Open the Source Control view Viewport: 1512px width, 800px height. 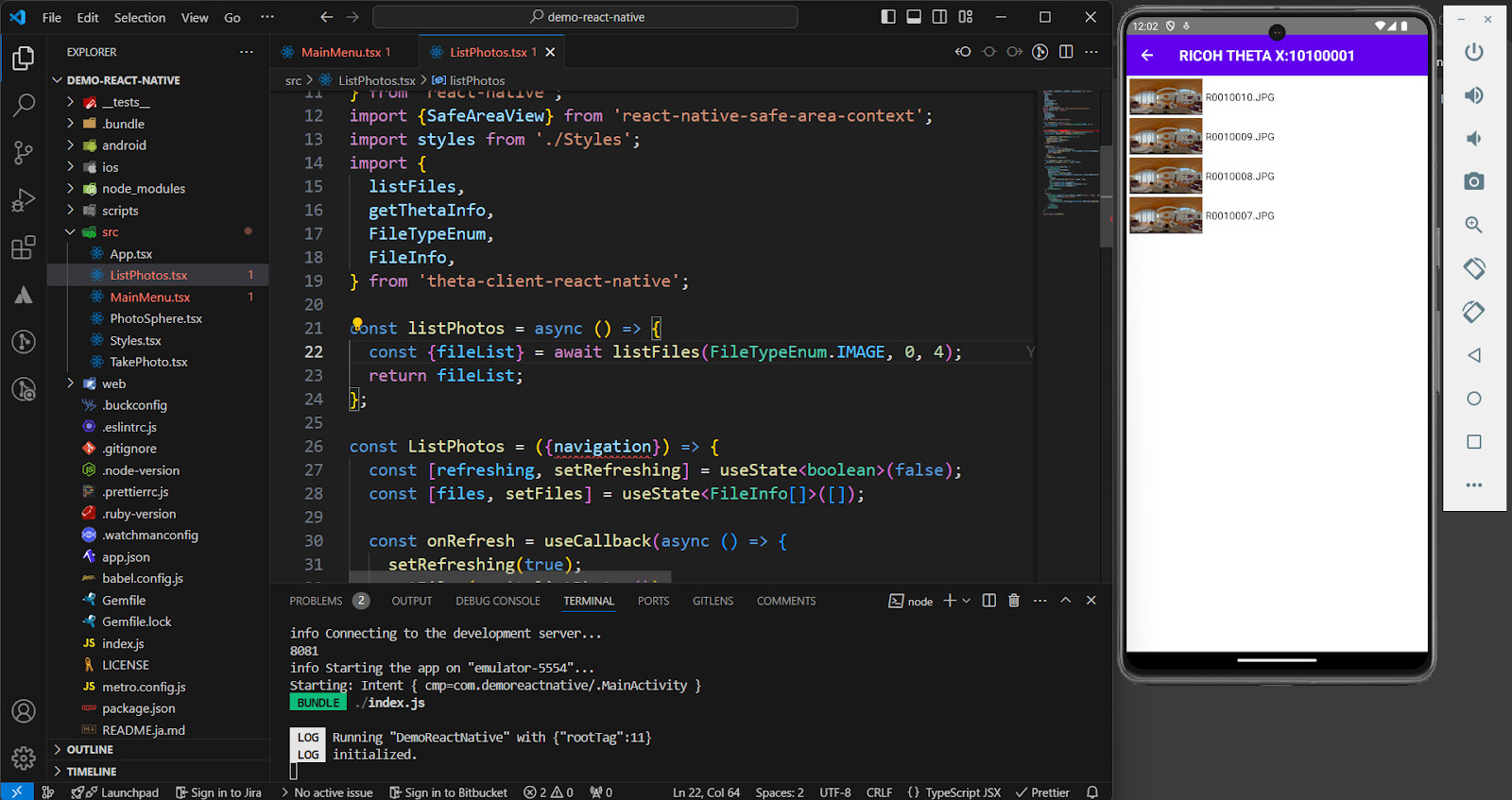tap(24, 152)
